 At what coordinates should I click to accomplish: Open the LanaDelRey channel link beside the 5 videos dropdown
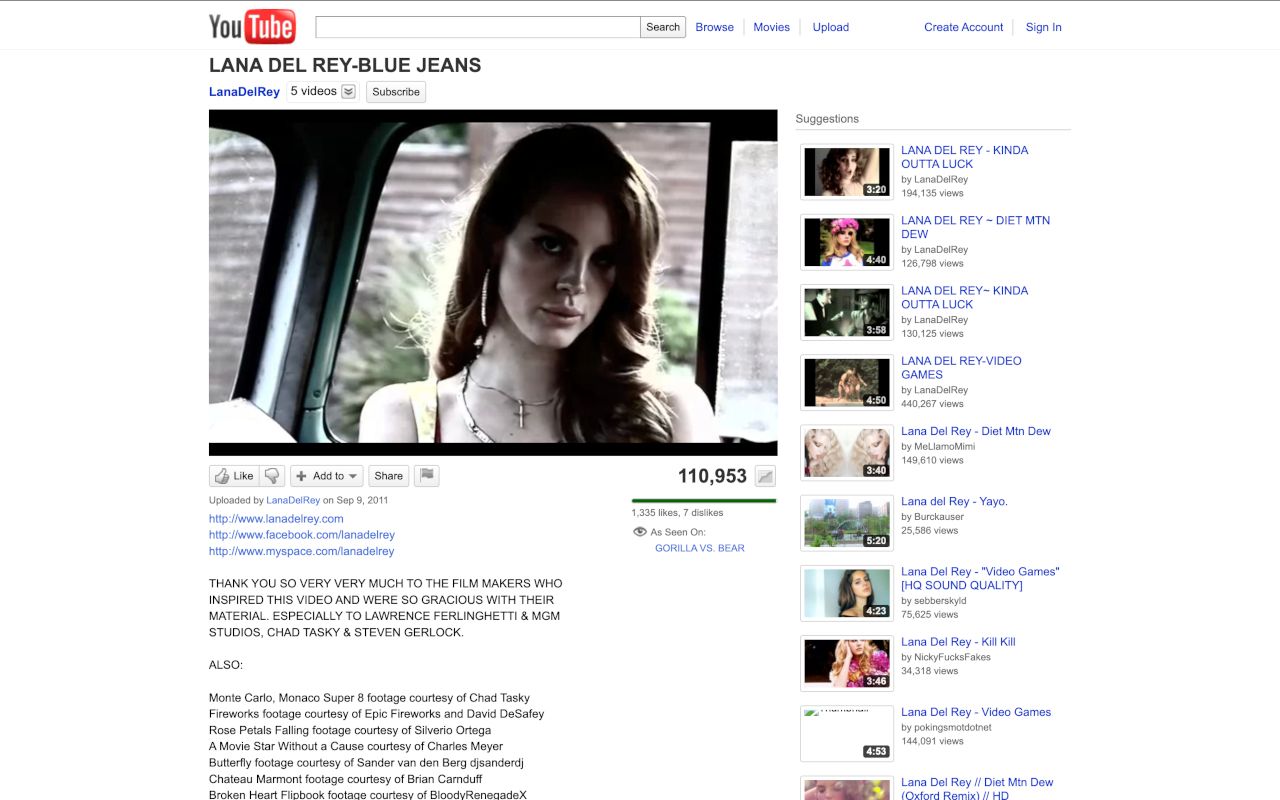(x=244, y=92)
